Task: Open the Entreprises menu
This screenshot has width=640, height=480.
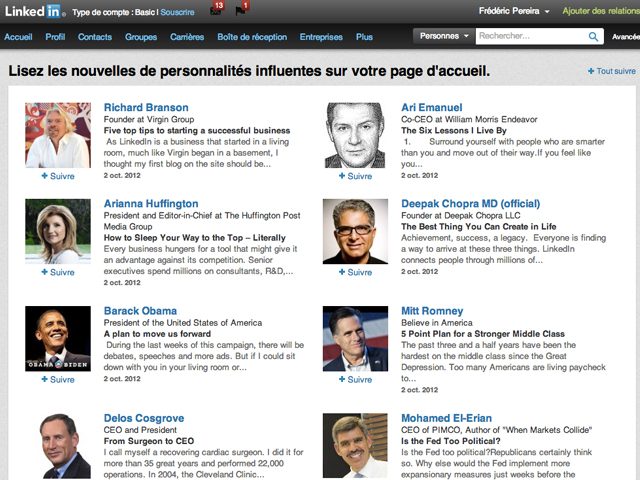Action: [321, 37]
